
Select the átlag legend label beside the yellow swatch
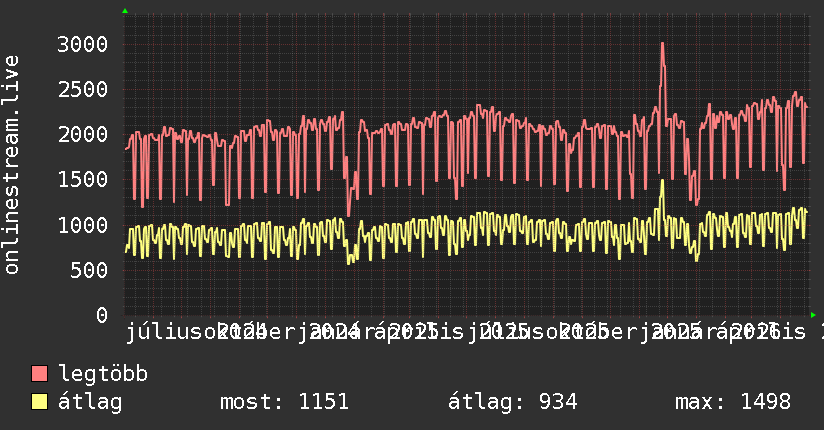90,402
